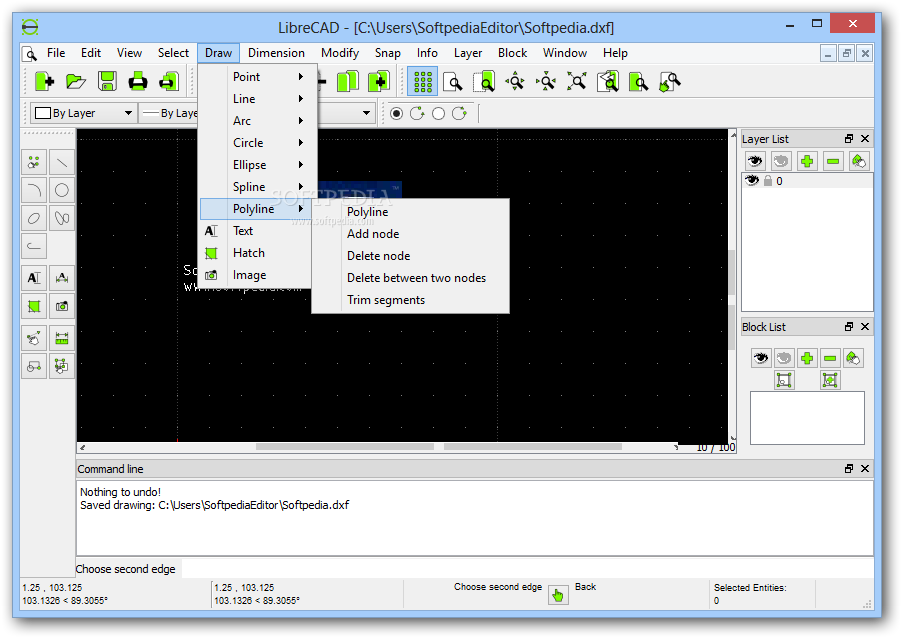Edit layer attributes in the Layer List

point(858,161)
